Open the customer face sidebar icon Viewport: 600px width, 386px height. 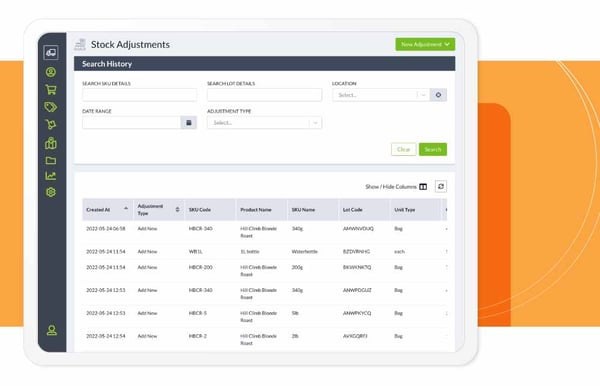[x=51, y=72]
